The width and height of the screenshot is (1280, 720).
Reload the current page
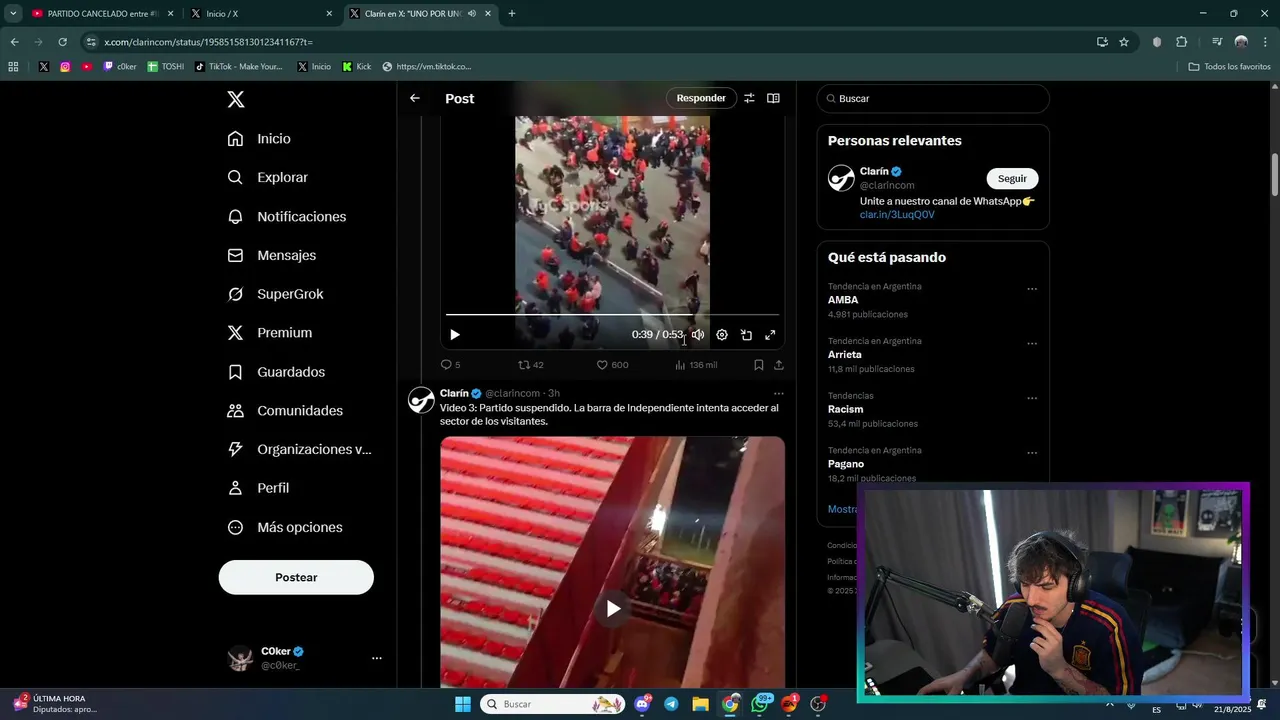(x=62, y=42)
